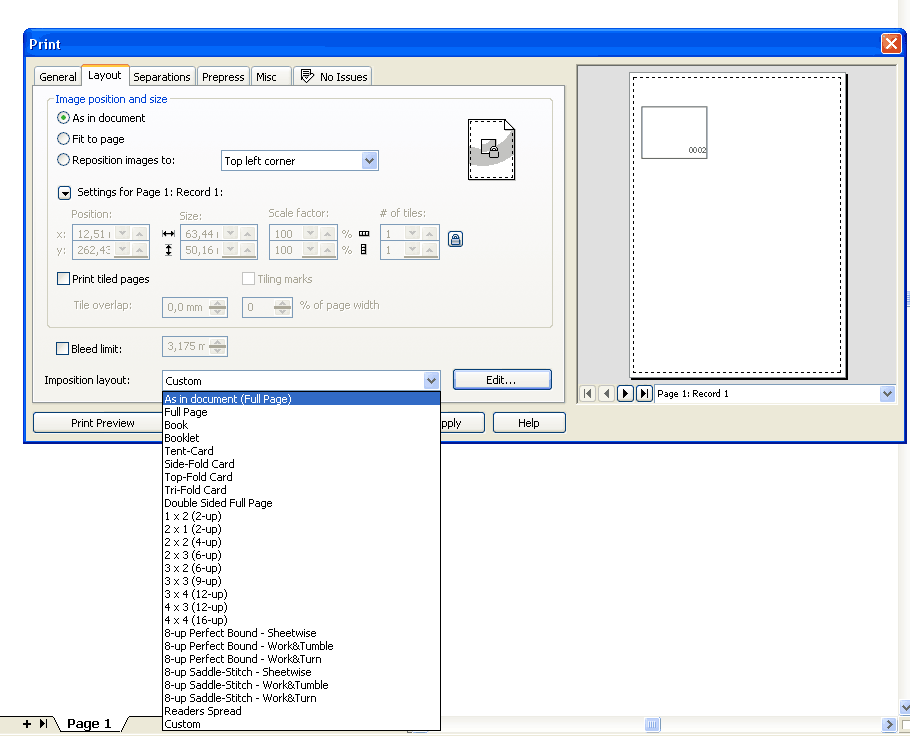Pick the Tent-Card layout

301,451
